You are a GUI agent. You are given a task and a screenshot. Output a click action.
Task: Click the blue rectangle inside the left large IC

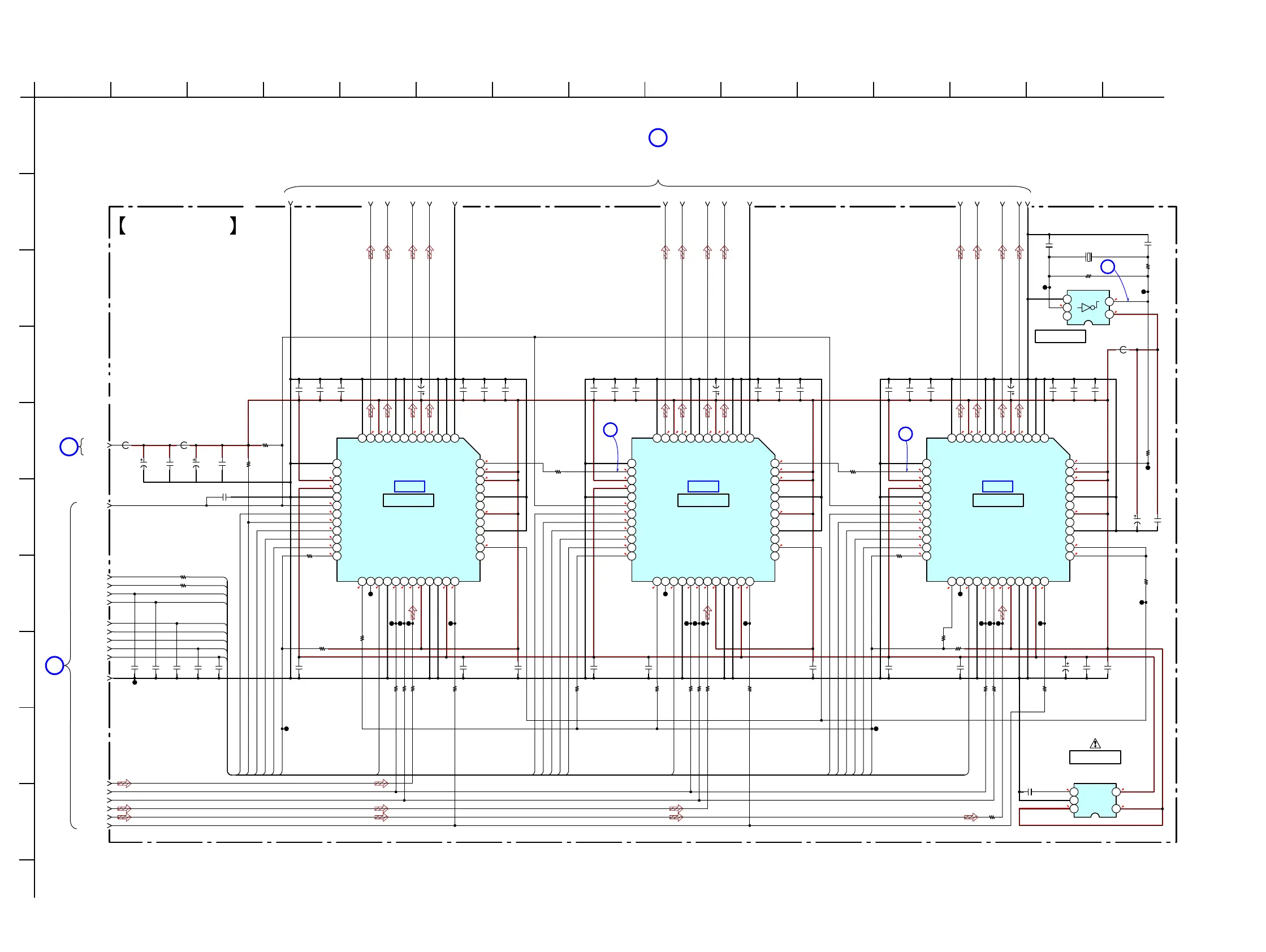click(409, 486)
